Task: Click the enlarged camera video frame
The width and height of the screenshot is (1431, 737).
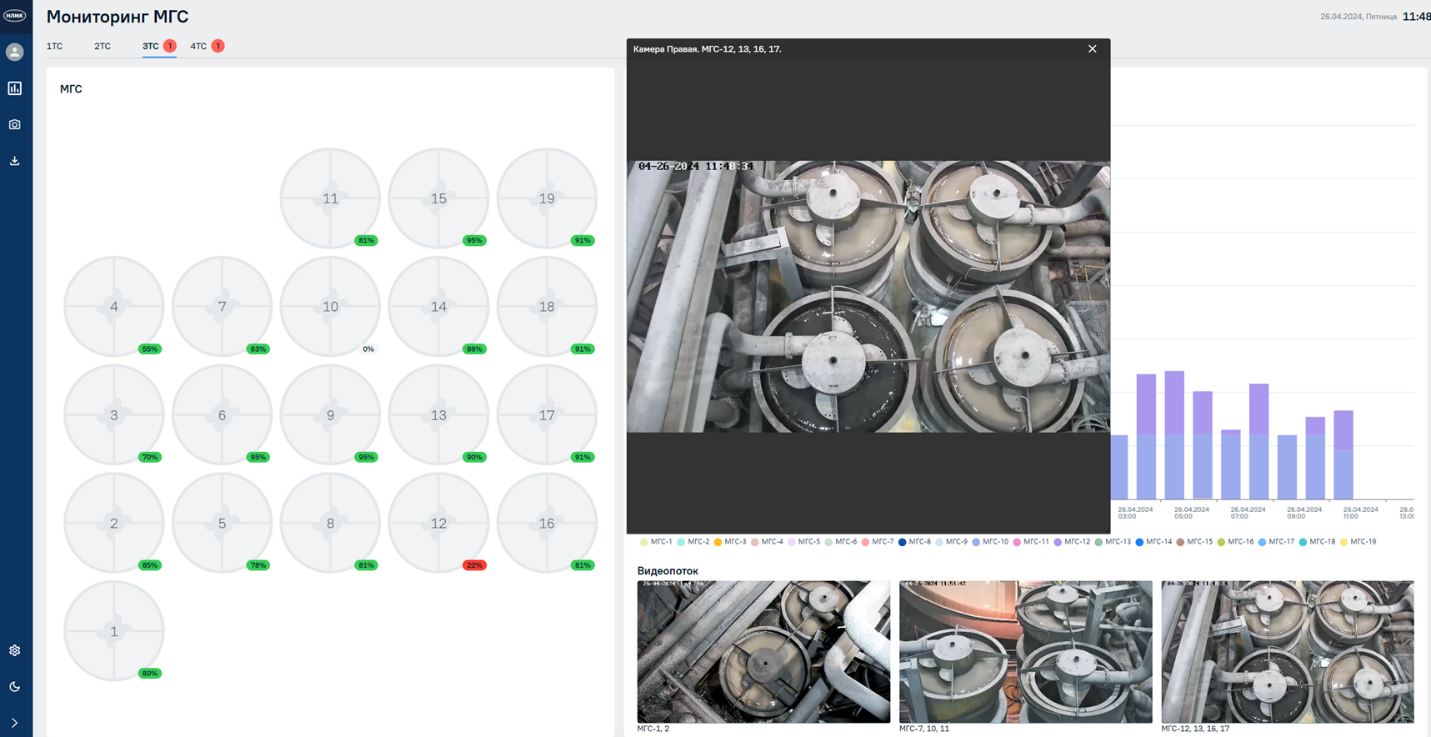Action: click(868, 296)
